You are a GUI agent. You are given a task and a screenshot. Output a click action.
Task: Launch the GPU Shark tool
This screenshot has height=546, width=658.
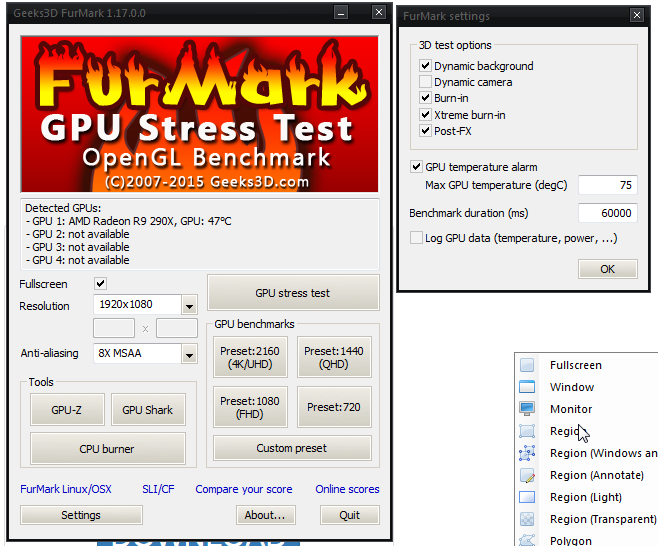tap(148, 410)
